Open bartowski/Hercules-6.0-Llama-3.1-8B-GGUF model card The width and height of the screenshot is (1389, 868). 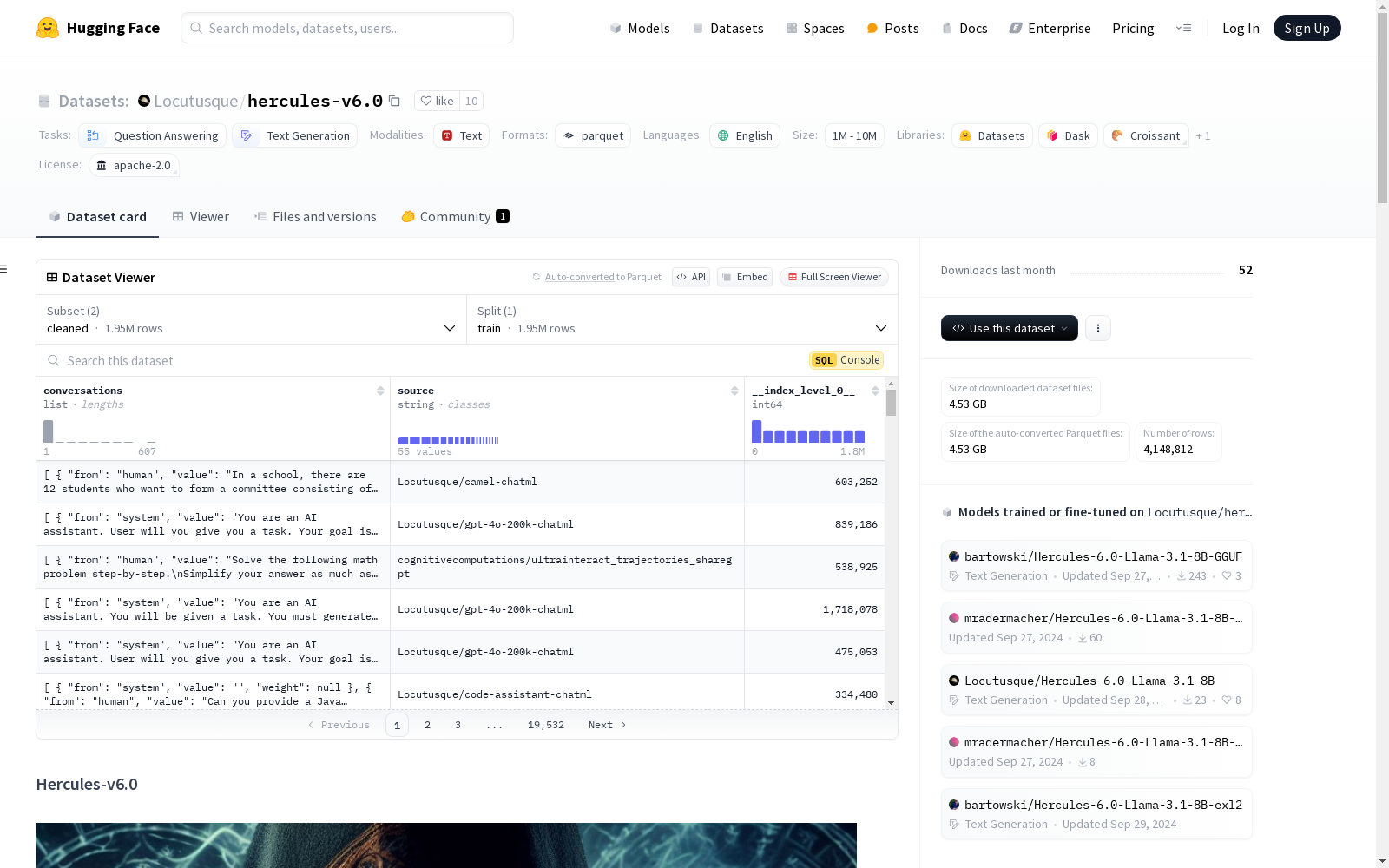pyautogui.click(x=1096, y=565)
